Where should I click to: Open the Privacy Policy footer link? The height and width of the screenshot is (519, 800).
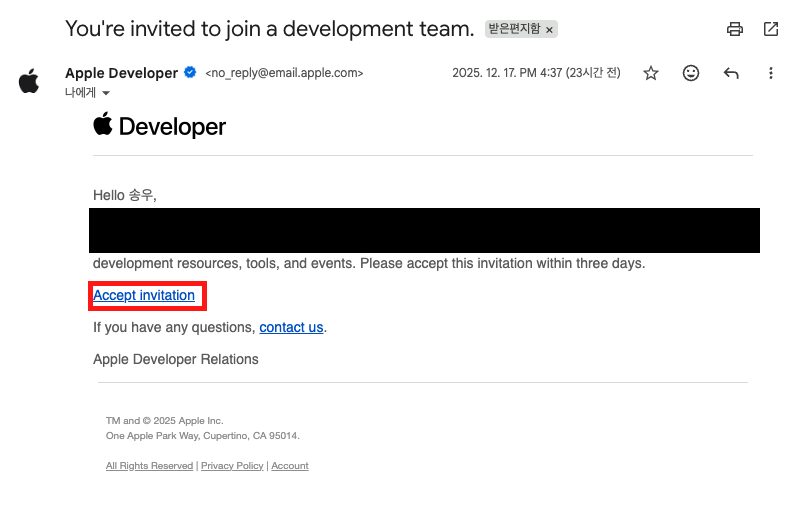click(232, 465)
